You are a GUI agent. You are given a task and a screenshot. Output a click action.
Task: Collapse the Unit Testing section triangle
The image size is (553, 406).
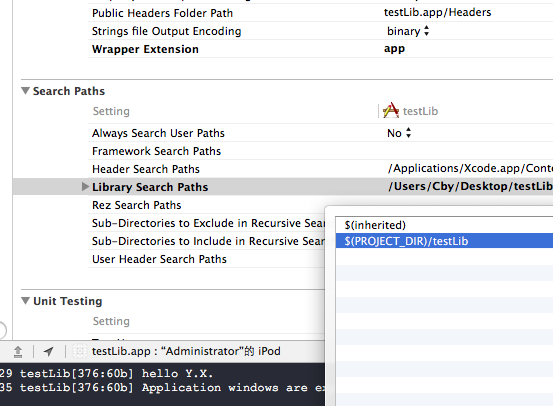pos(25,301)
